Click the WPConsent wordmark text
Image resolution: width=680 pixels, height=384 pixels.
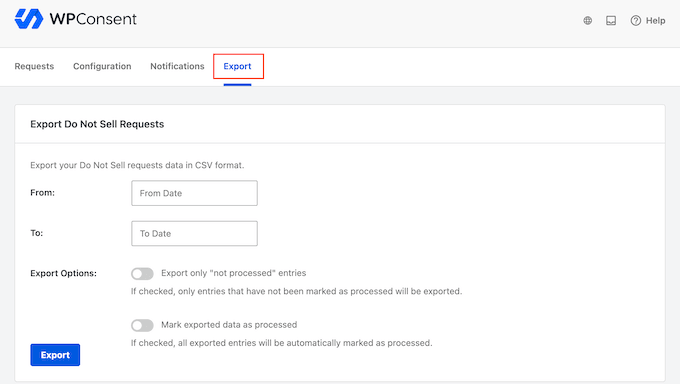[x=93, y=19]
